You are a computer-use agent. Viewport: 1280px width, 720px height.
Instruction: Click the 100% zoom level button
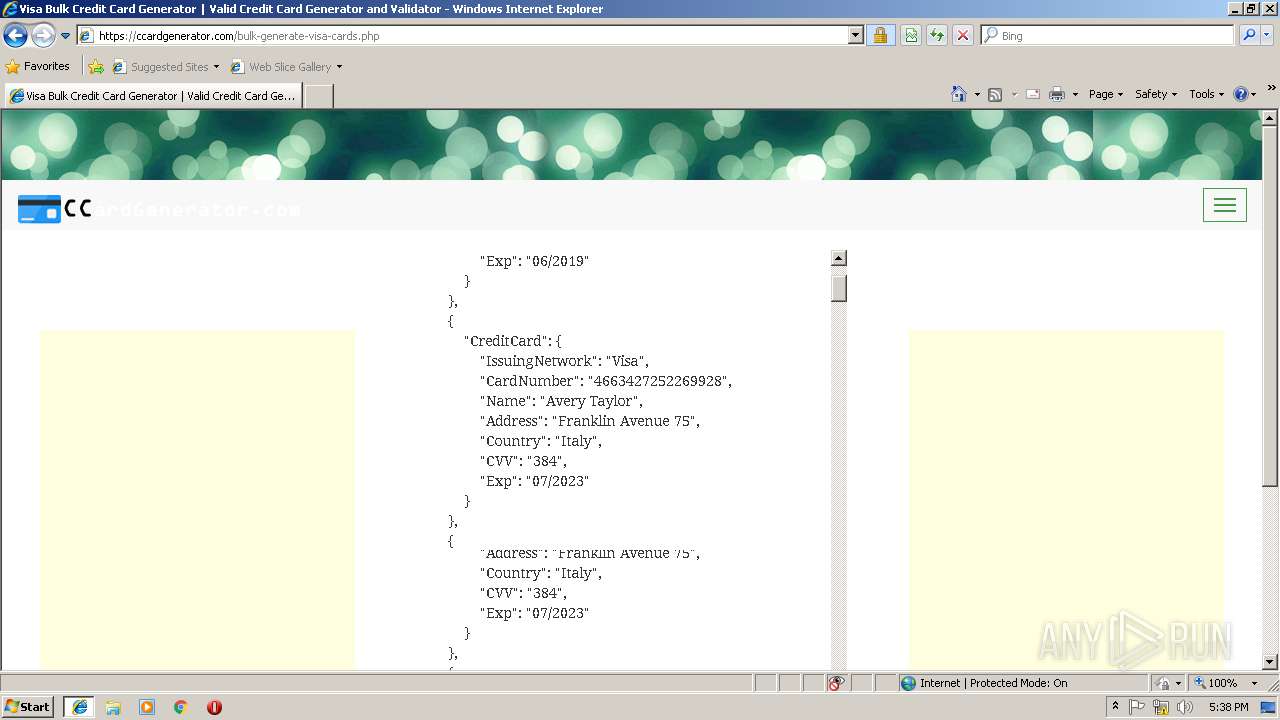[x=1215, y=683]
